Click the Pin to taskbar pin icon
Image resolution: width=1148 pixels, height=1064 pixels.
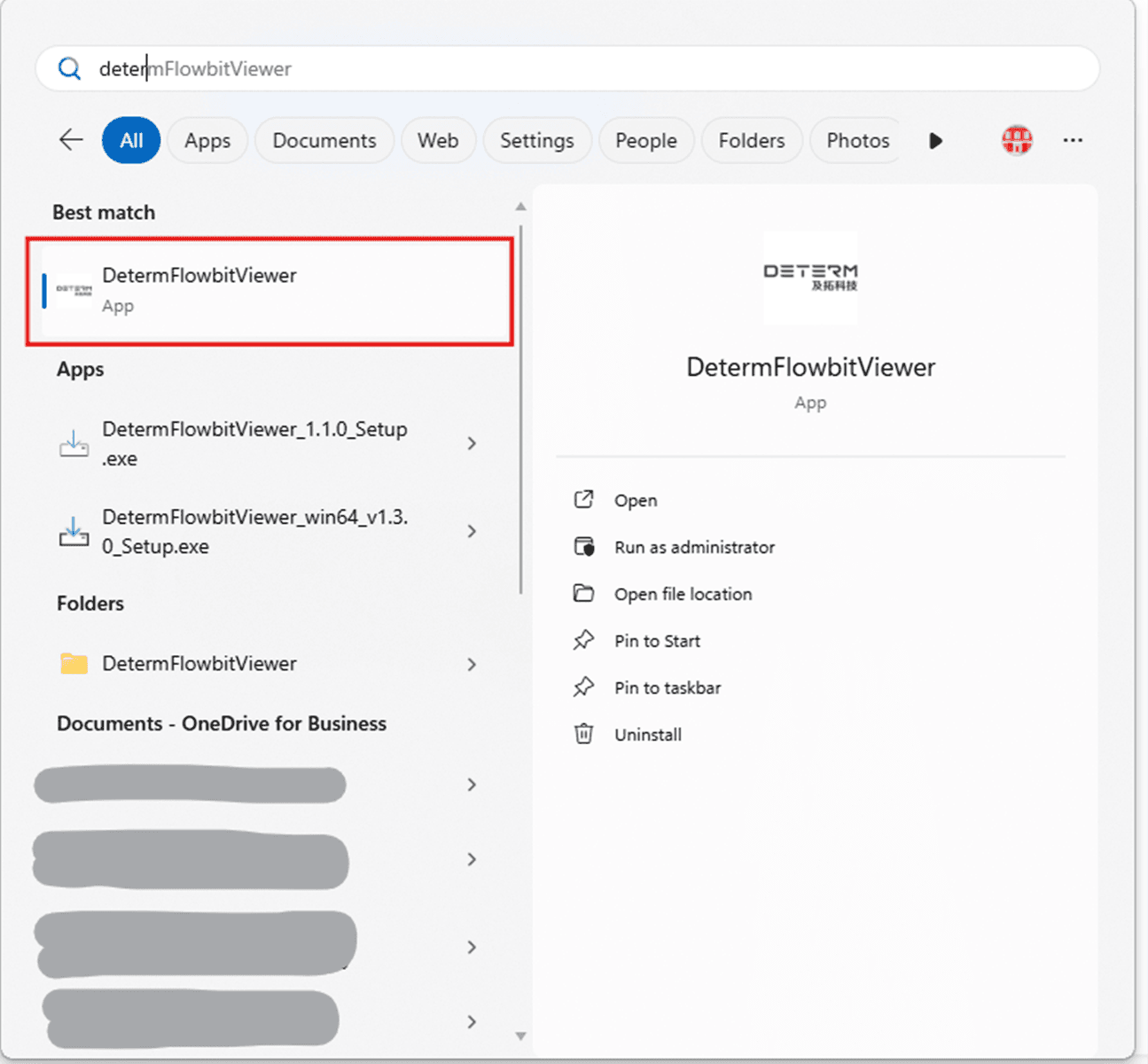click(x=583, y=687)
